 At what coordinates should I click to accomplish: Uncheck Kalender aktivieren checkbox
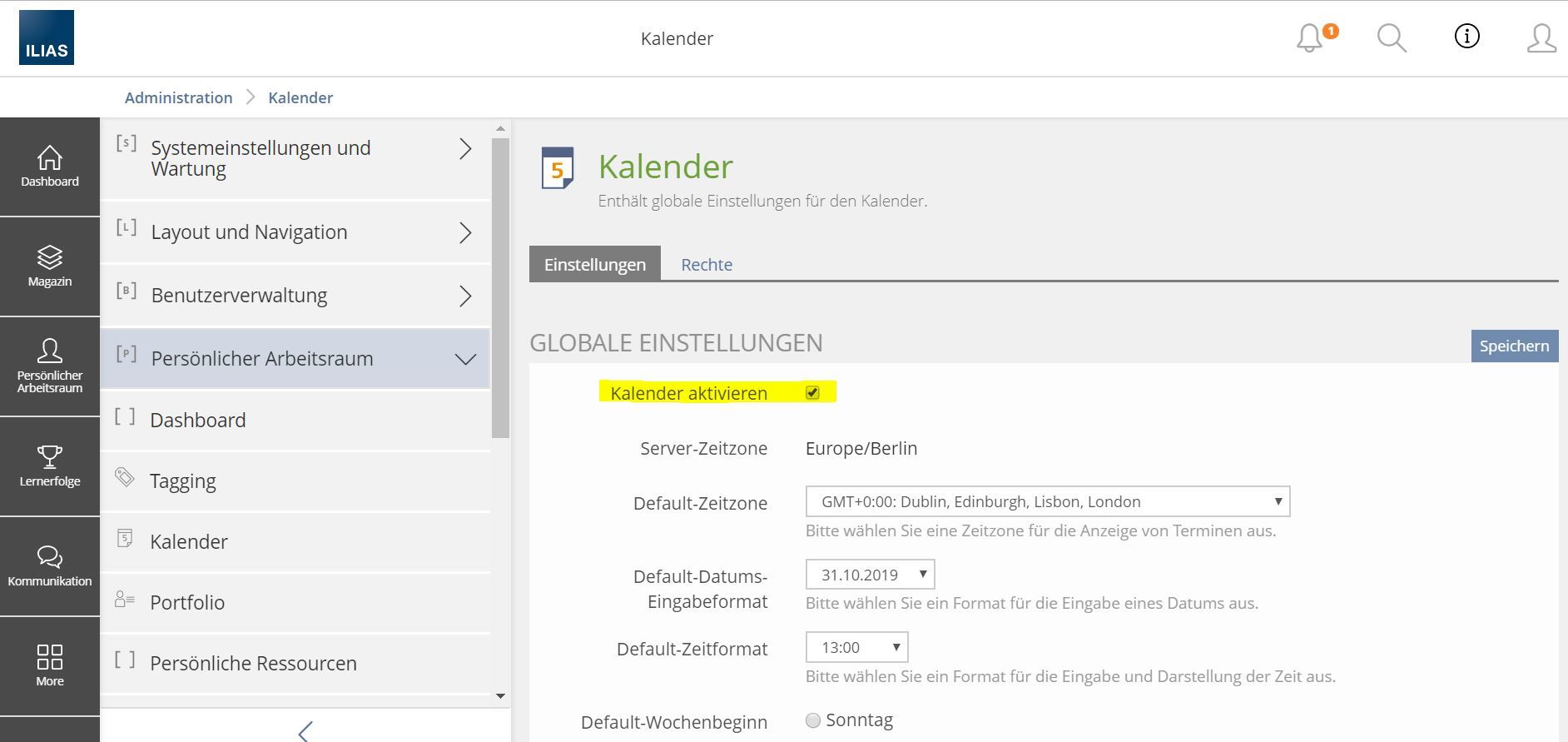(812, 393)
